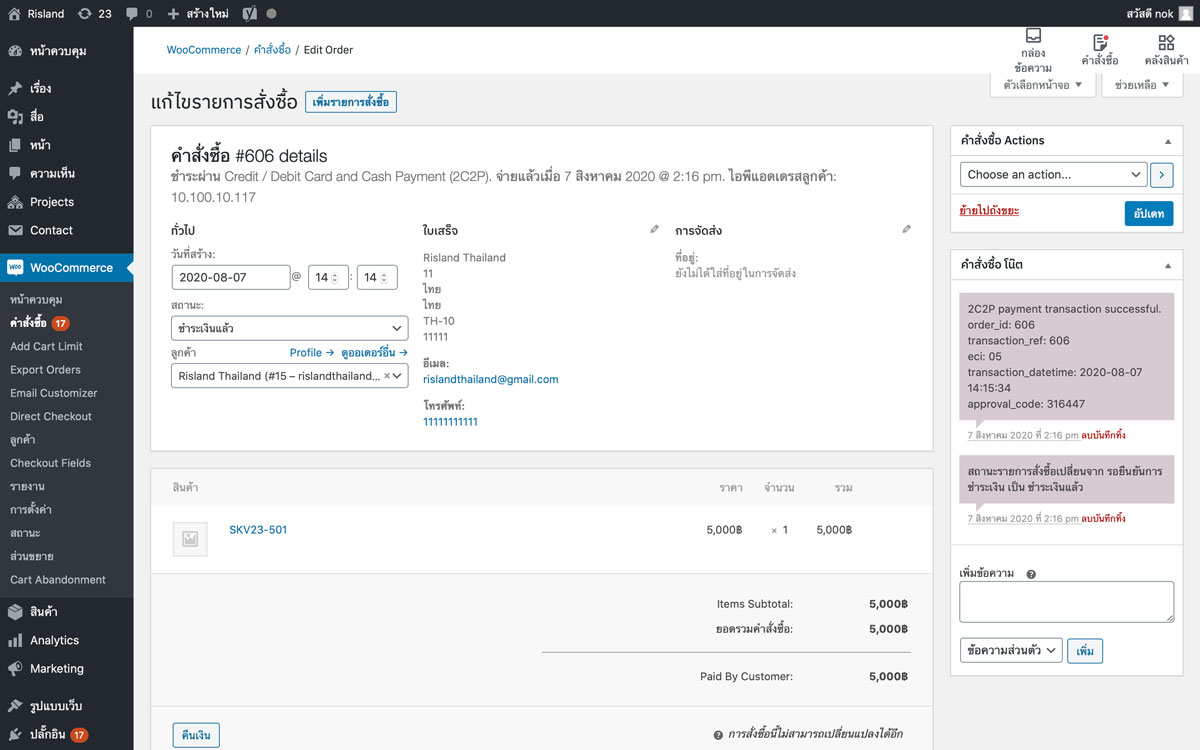Click the help icon next to เพิ่มข้อความ

tap(1030, 574)
